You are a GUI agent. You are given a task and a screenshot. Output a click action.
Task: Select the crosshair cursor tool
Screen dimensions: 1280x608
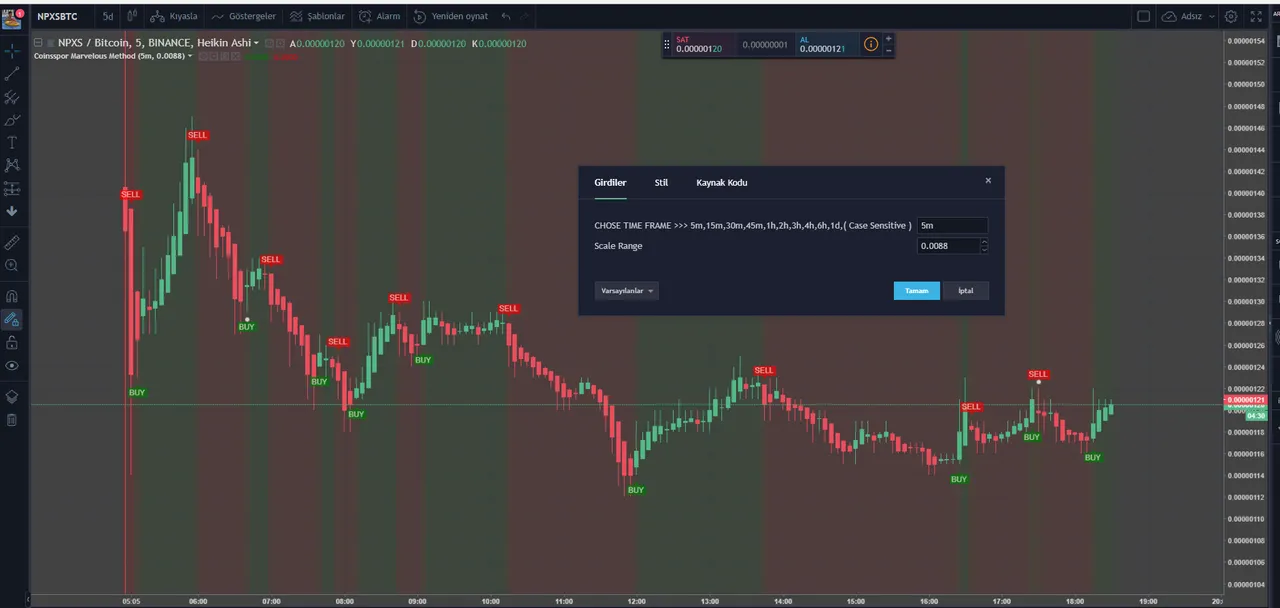12,50
